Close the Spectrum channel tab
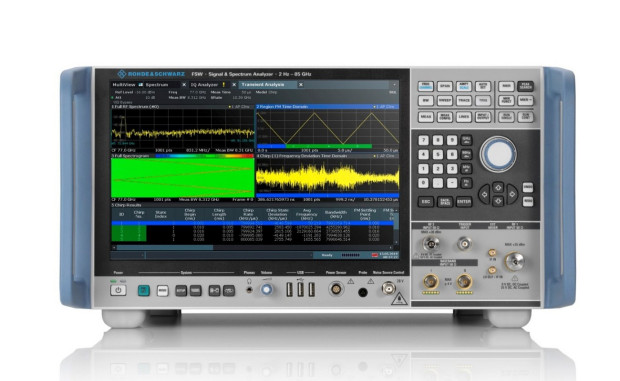Screen dimensions: 620x381 point(184,85)
